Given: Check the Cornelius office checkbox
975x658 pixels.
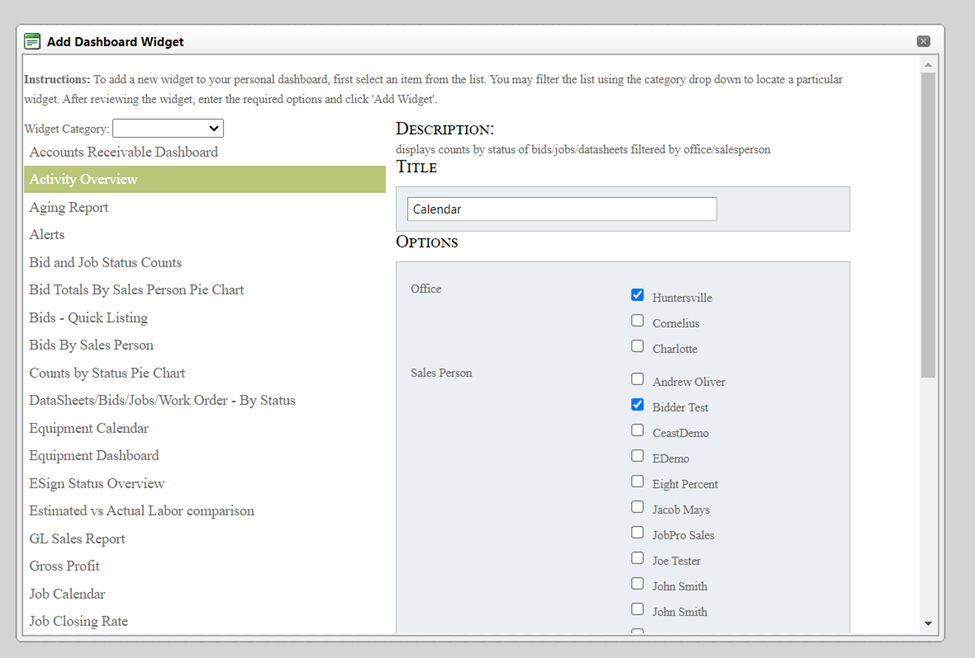Looking at the screenshot, I should (637, 321).
